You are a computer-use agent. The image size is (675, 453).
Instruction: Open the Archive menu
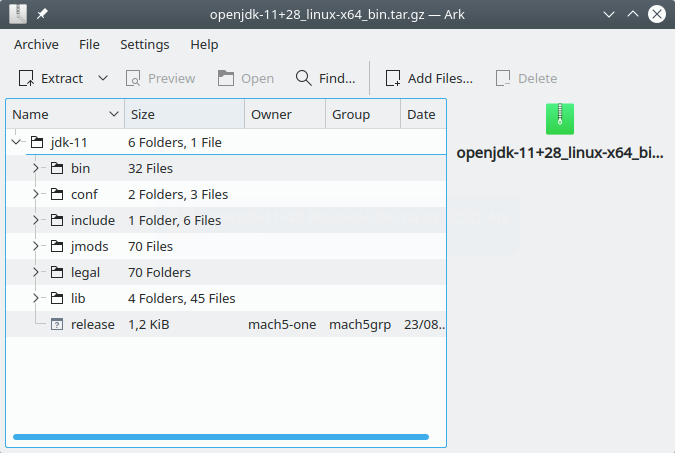[x=36, y=44]
